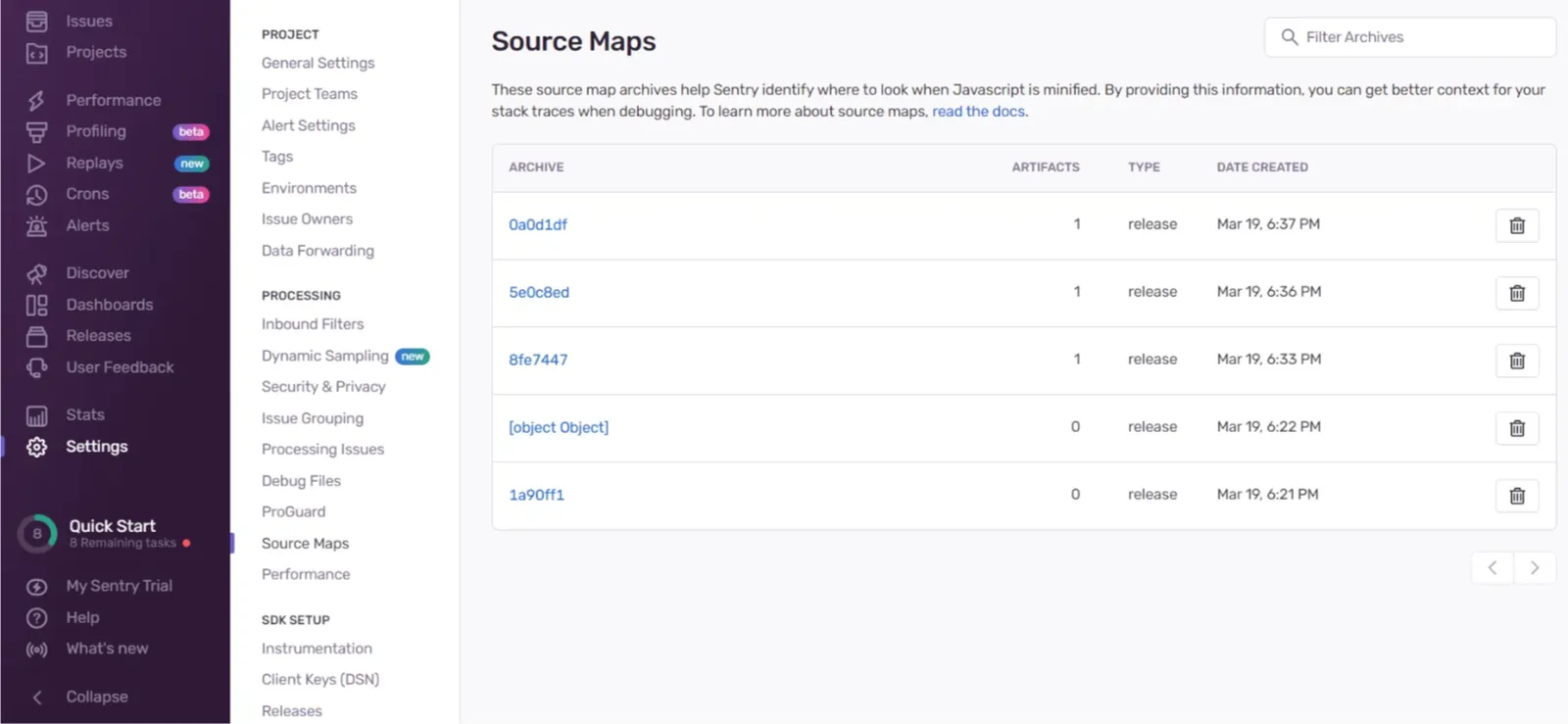The height and width of the screenshot is (724, 1568).
Task: Open Data Forwarding settings
Action: (x=318, y=251)
